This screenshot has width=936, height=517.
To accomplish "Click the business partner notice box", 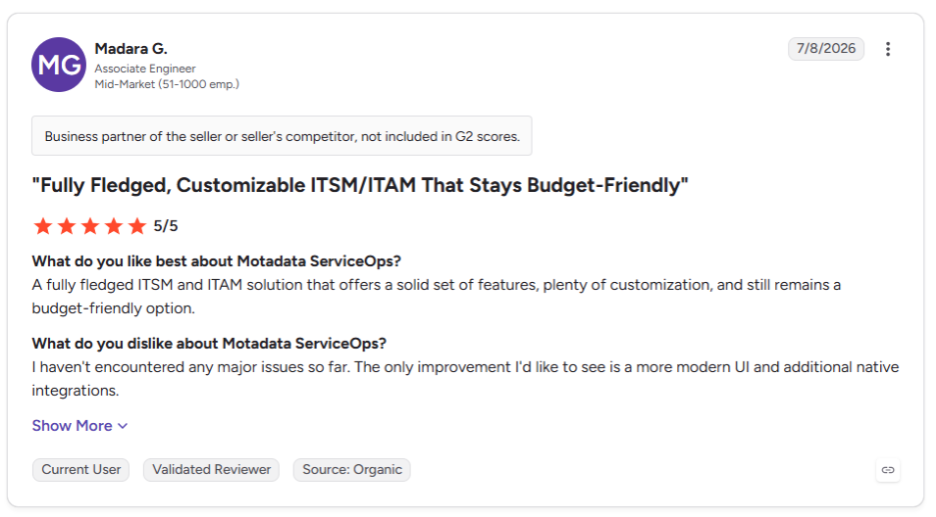I will coord(282,136).
